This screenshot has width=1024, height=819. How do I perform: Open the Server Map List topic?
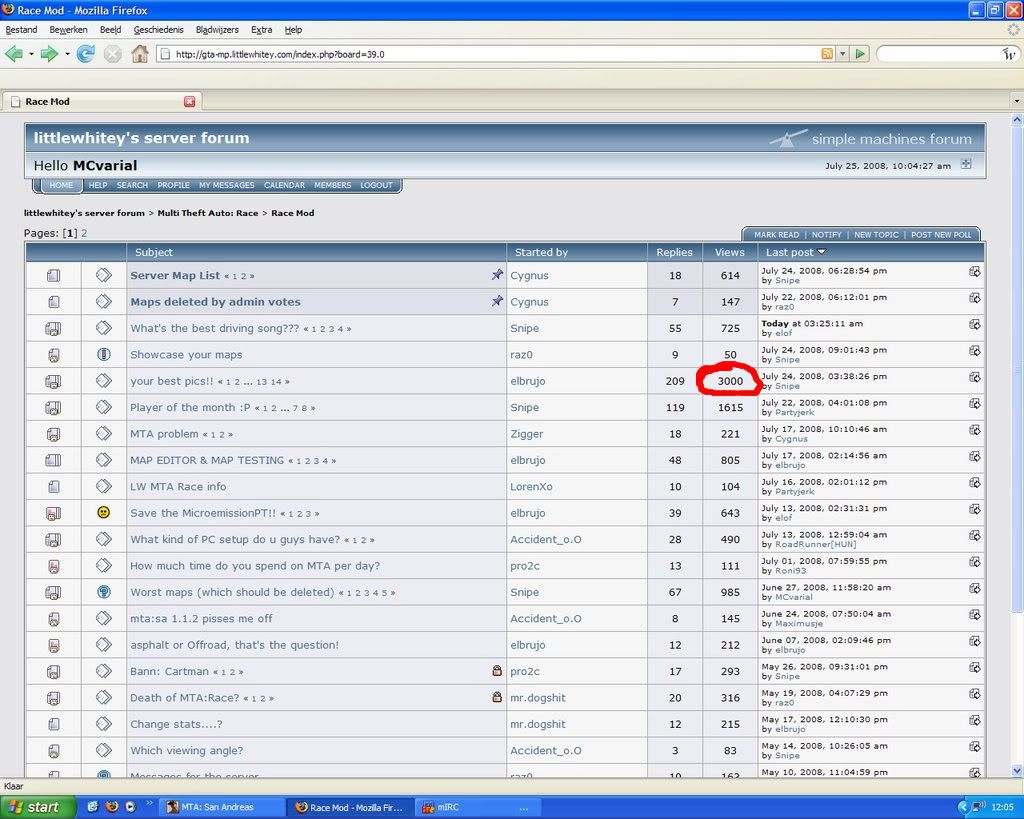click(x=175, y=275)
